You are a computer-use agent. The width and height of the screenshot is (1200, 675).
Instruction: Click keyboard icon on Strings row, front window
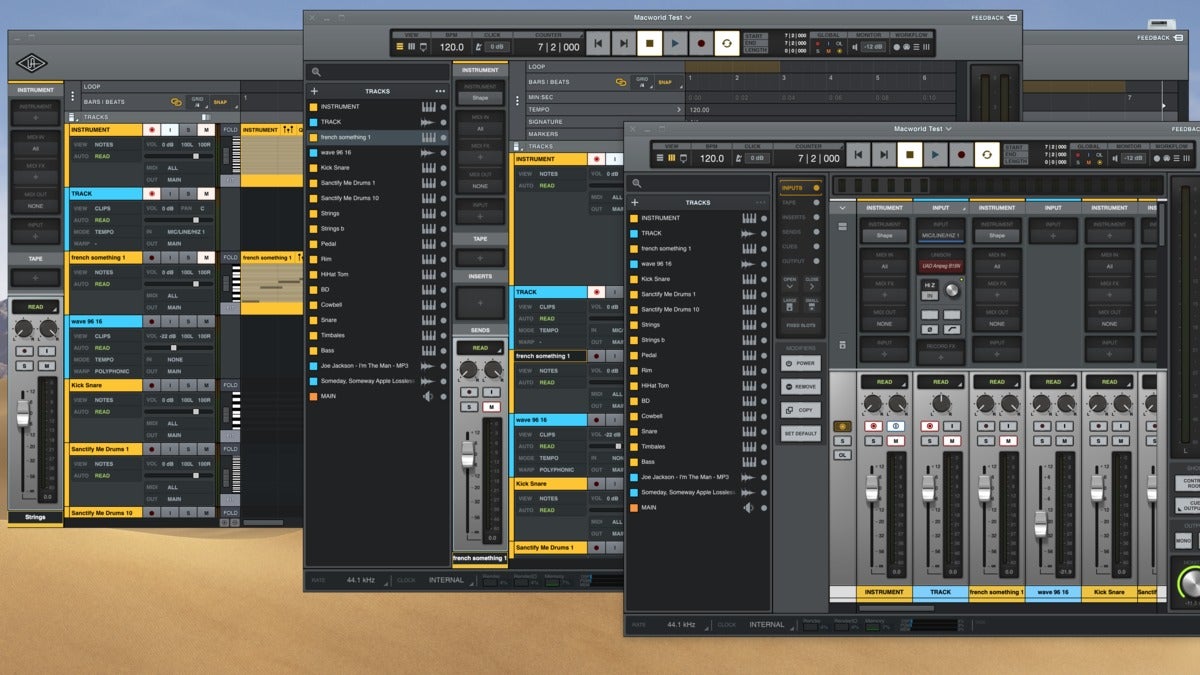(x=748, y=325)
